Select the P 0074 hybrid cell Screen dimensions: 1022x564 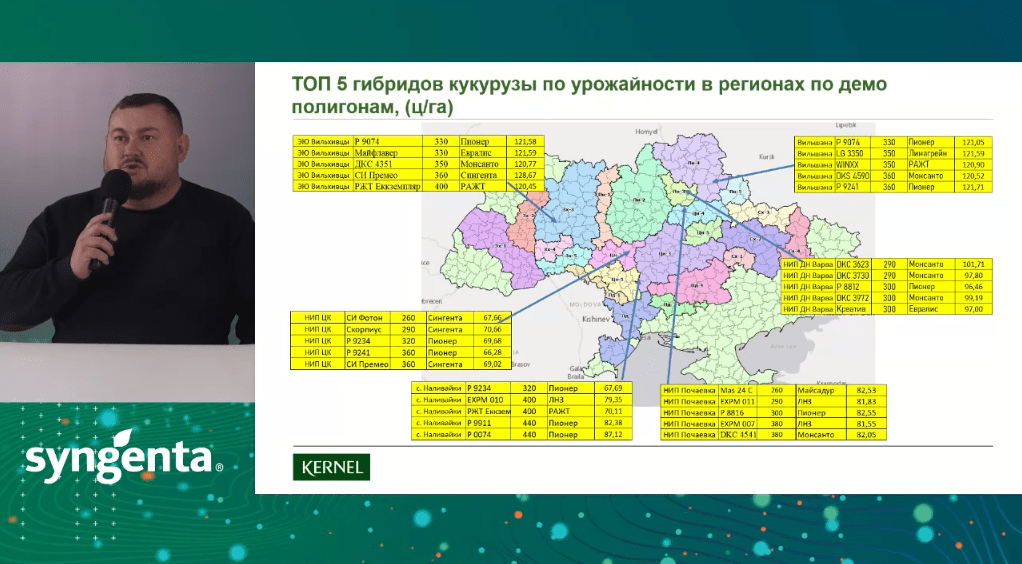click(x=488, y=434)
